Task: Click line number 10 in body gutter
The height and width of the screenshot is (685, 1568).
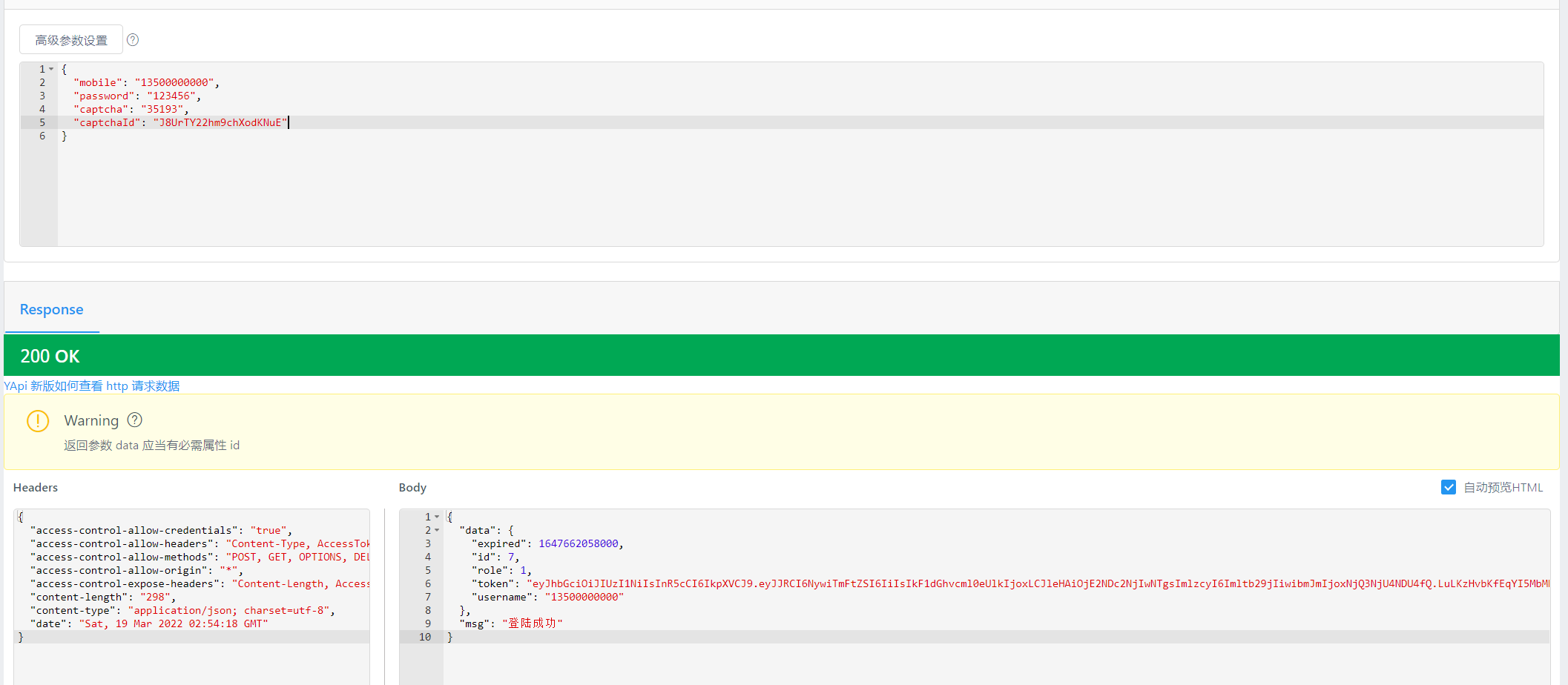Action: [425, 637]
